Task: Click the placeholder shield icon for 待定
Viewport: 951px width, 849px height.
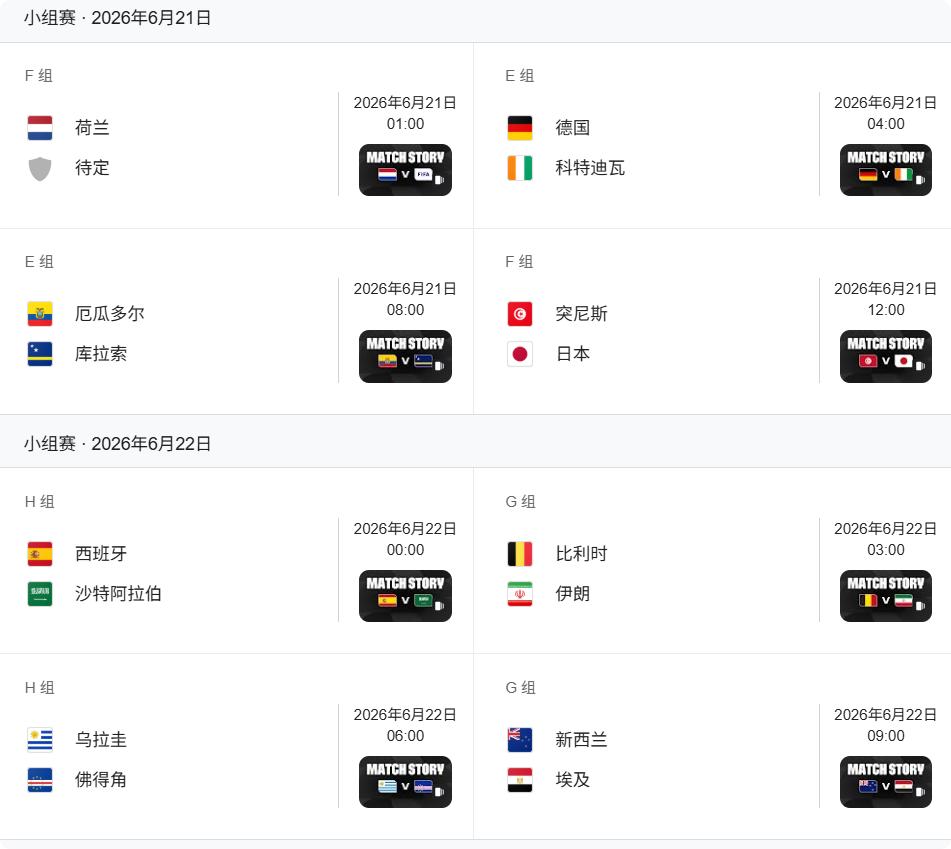Action: pos(40,168)
